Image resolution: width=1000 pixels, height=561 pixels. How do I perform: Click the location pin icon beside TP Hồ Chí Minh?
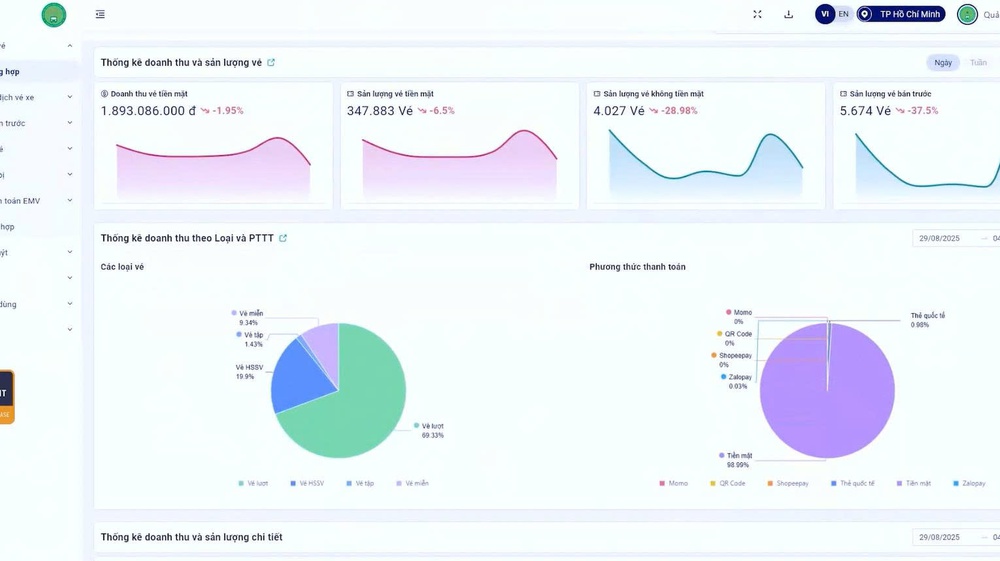click(865, 14)
